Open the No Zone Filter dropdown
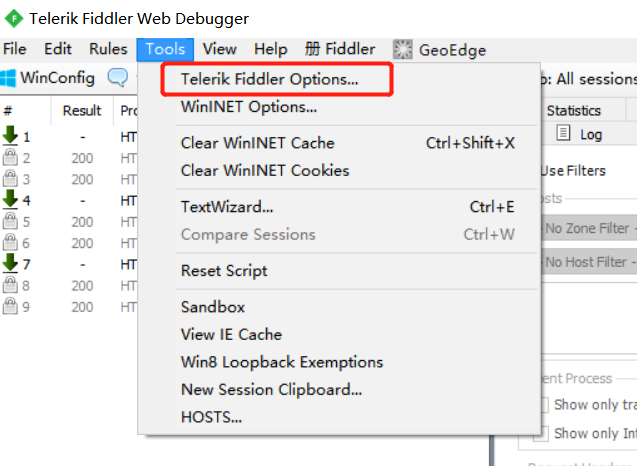This screenshot has height=466, width=637. pyautogui.click(x=589, y=228)
